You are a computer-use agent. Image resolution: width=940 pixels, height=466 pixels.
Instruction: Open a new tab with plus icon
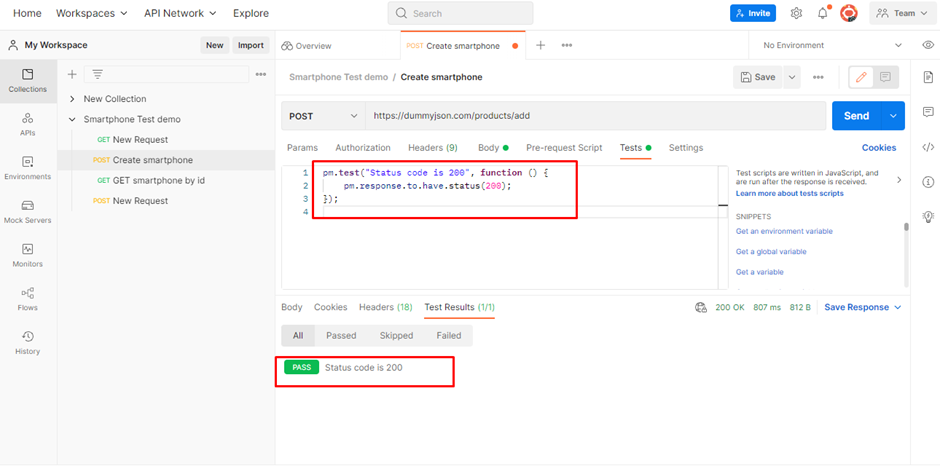[x=540, y=46]
